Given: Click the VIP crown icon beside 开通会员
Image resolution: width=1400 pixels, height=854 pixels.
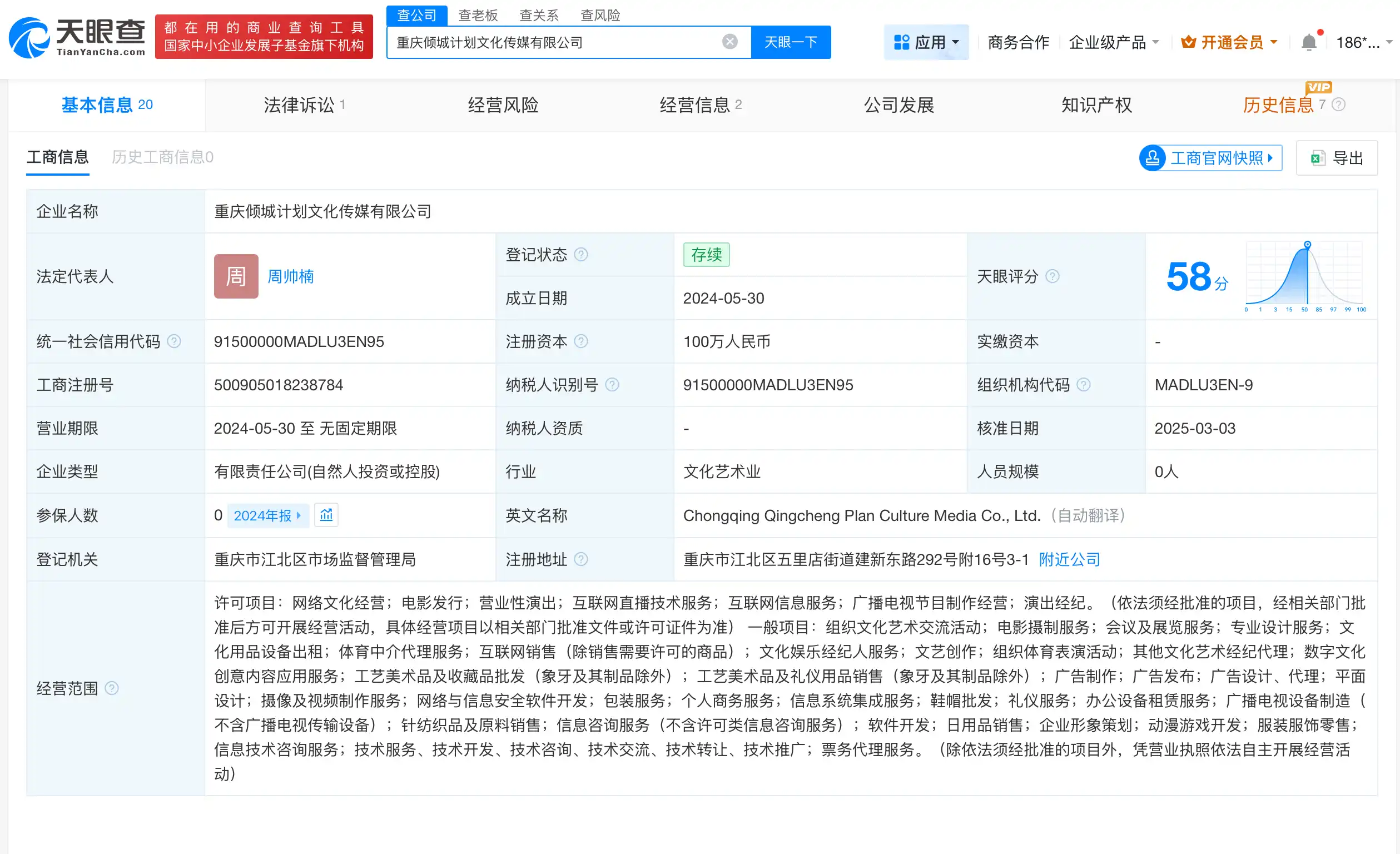Looking at the screenshot, I should click(1188, 41).
